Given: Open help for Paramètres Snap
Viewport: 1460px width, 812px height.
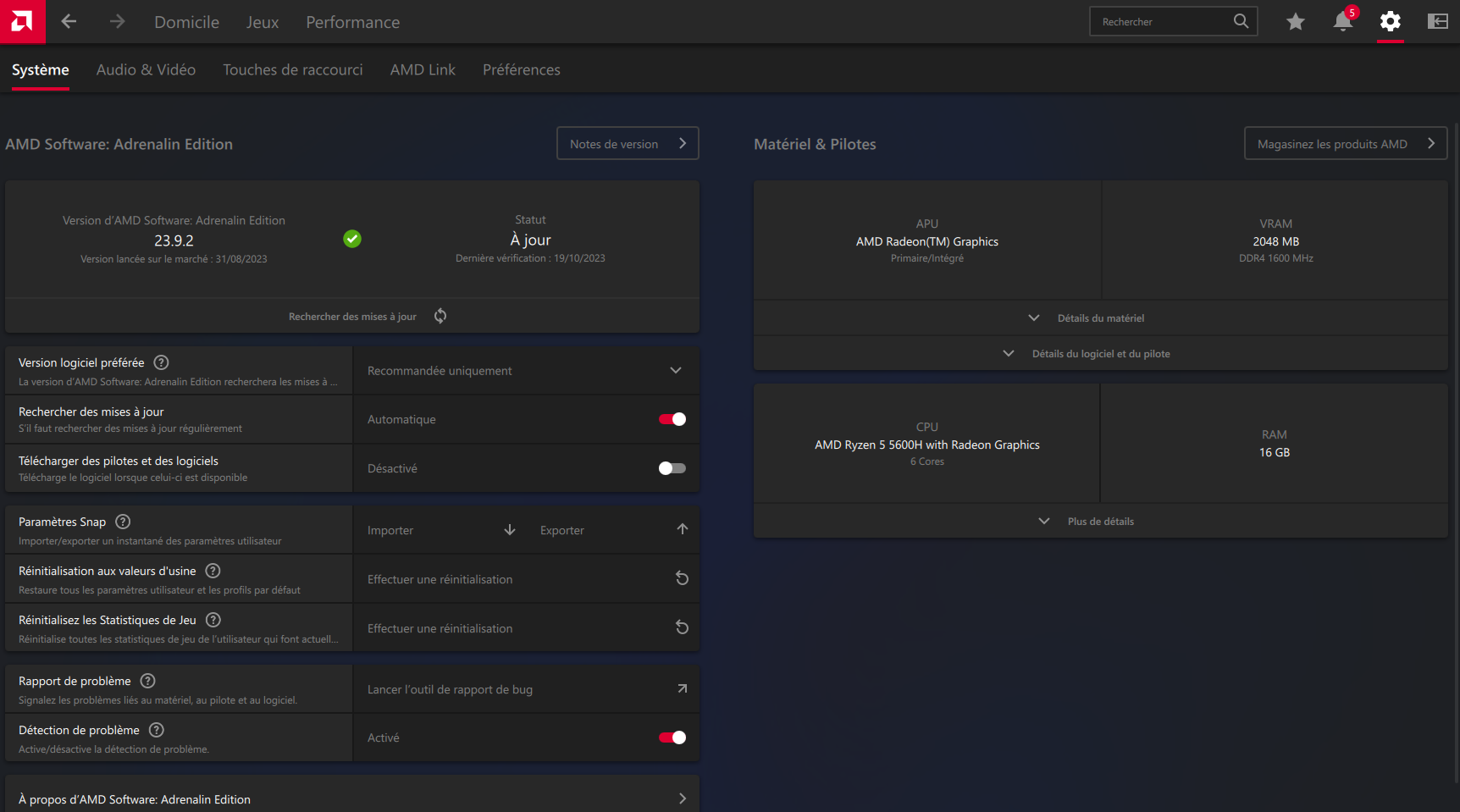Looking at the screenshot, I should click(123, 522).
